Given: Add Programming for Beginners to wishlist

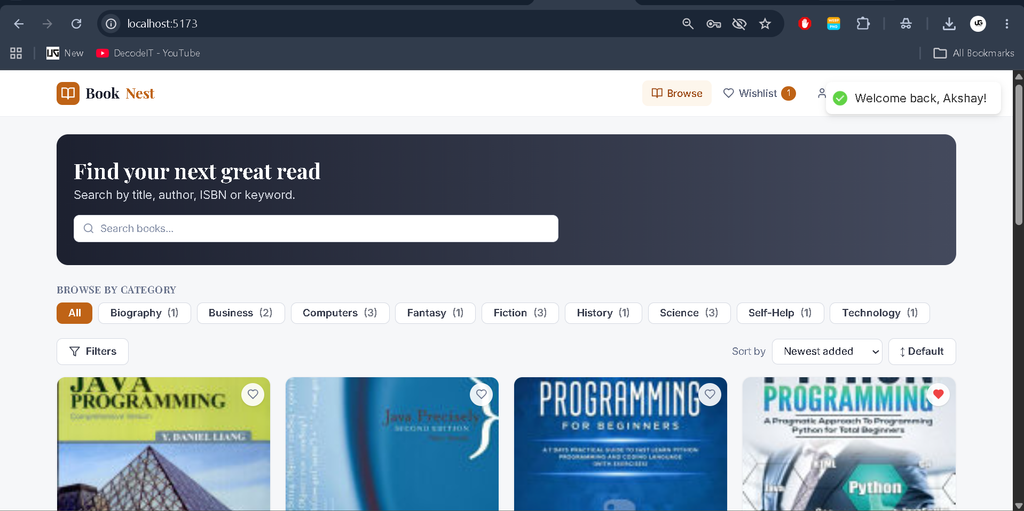Looking at the screenshot, I should point(710,394).
